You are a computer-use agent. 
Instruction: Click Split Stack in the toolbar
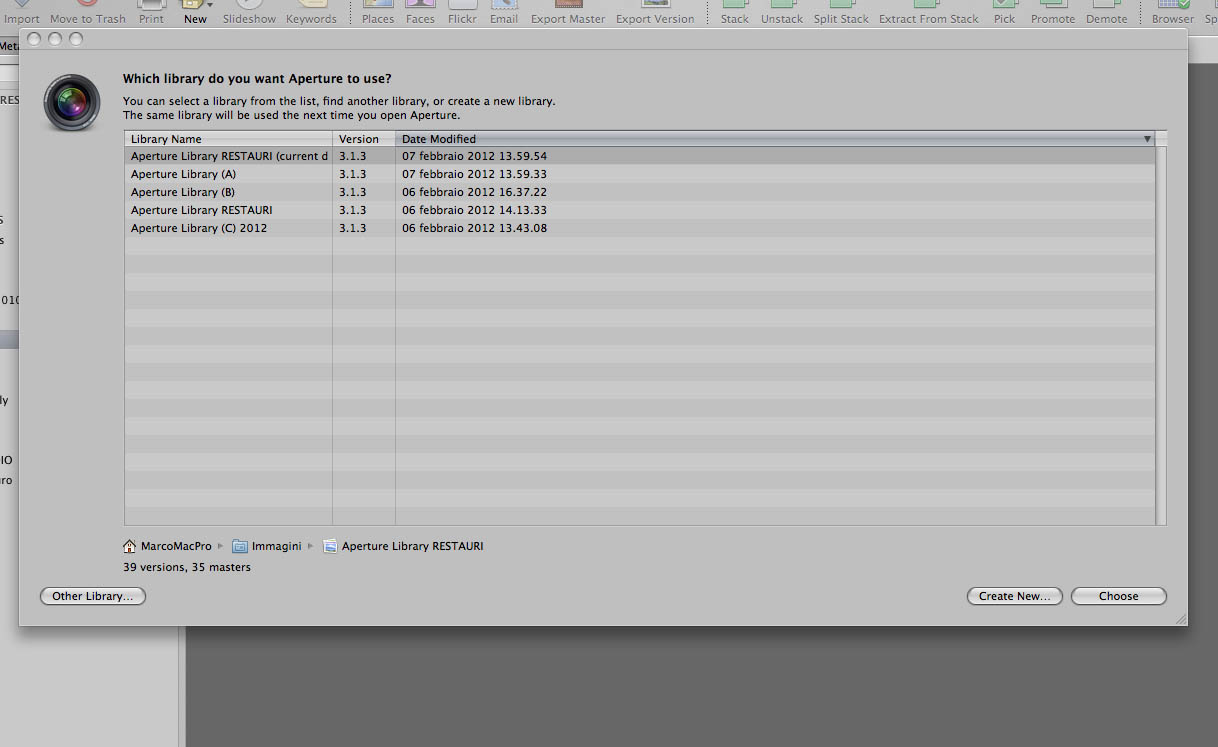point(841,13)
